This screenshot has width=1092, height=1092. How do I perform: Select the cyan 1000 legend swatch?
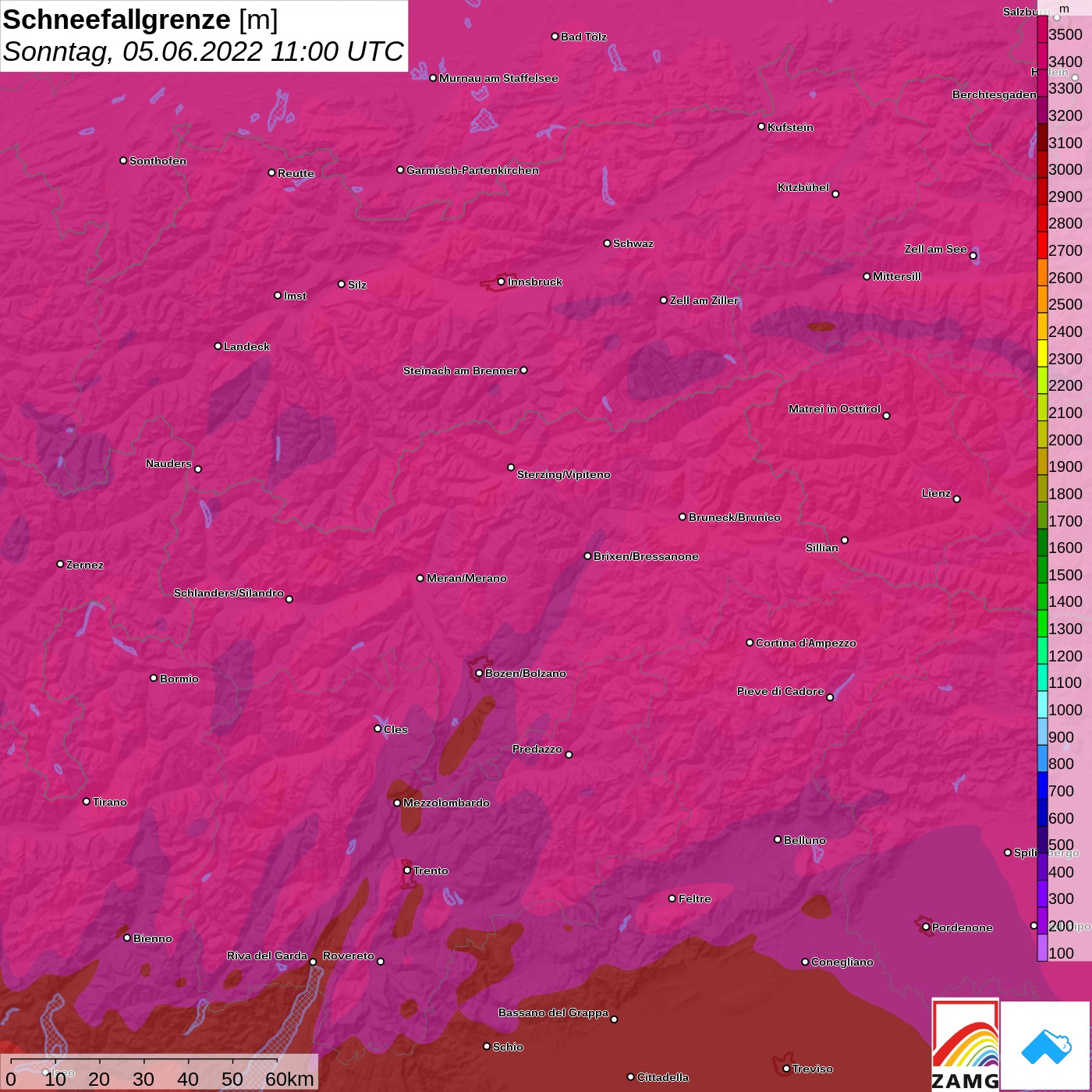click(1042, 704)
